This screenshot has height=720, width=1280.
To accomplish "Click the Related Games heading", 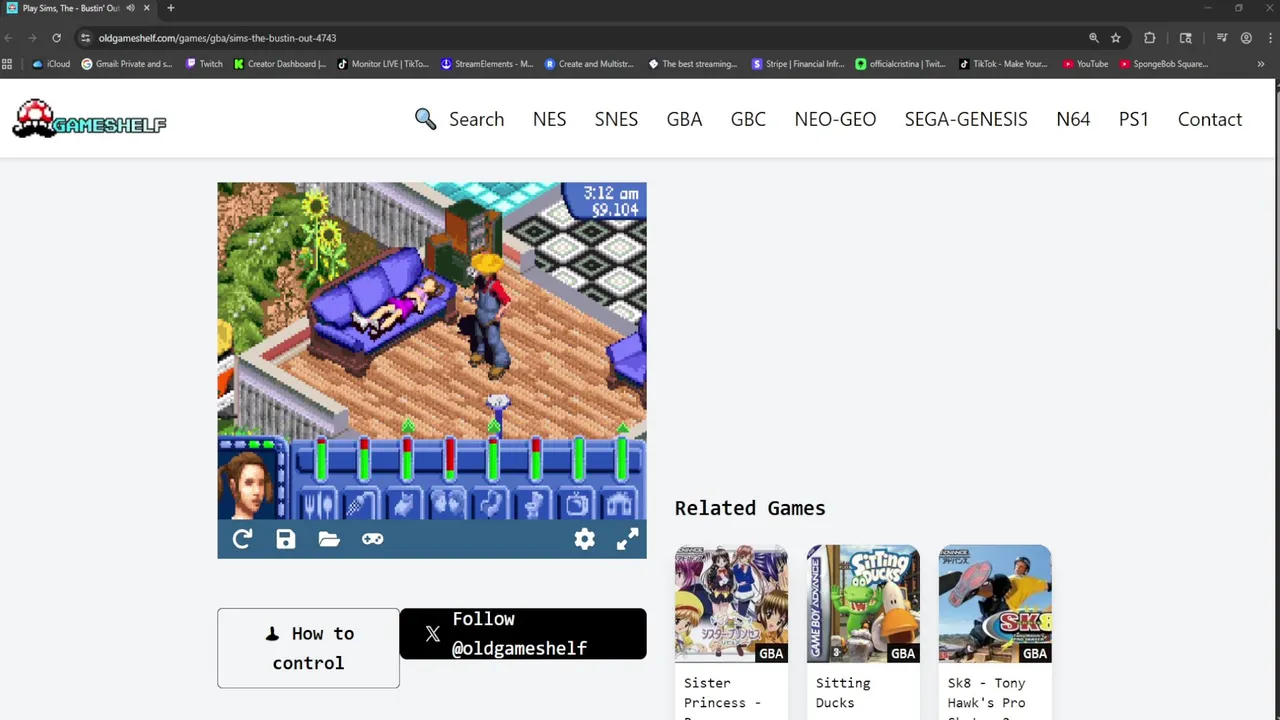I will pyautogui.click(x=750, y=508).
